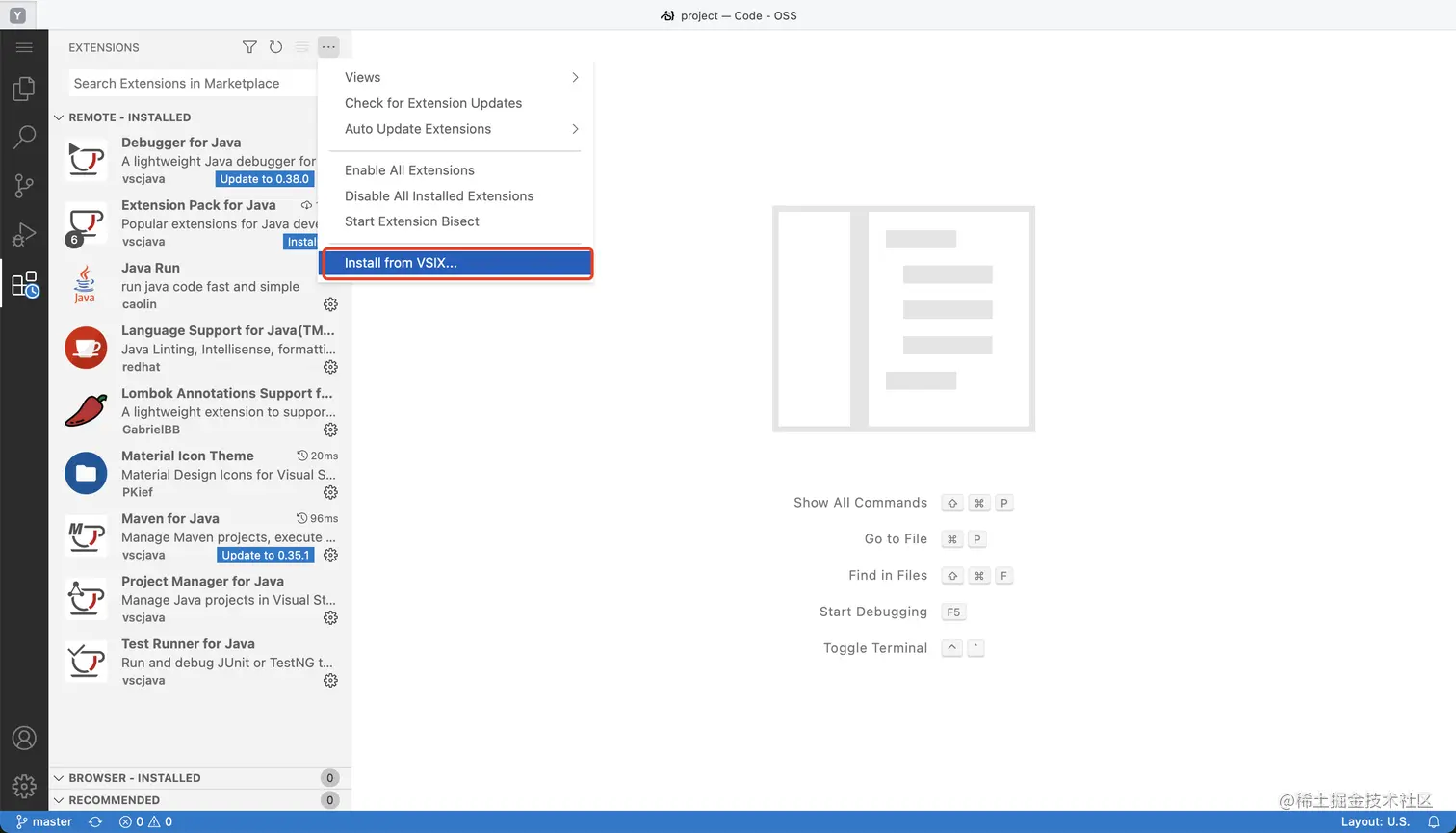
Task: Open settings gear for Lombok Annotations Support
Action: tap(330, 430)
